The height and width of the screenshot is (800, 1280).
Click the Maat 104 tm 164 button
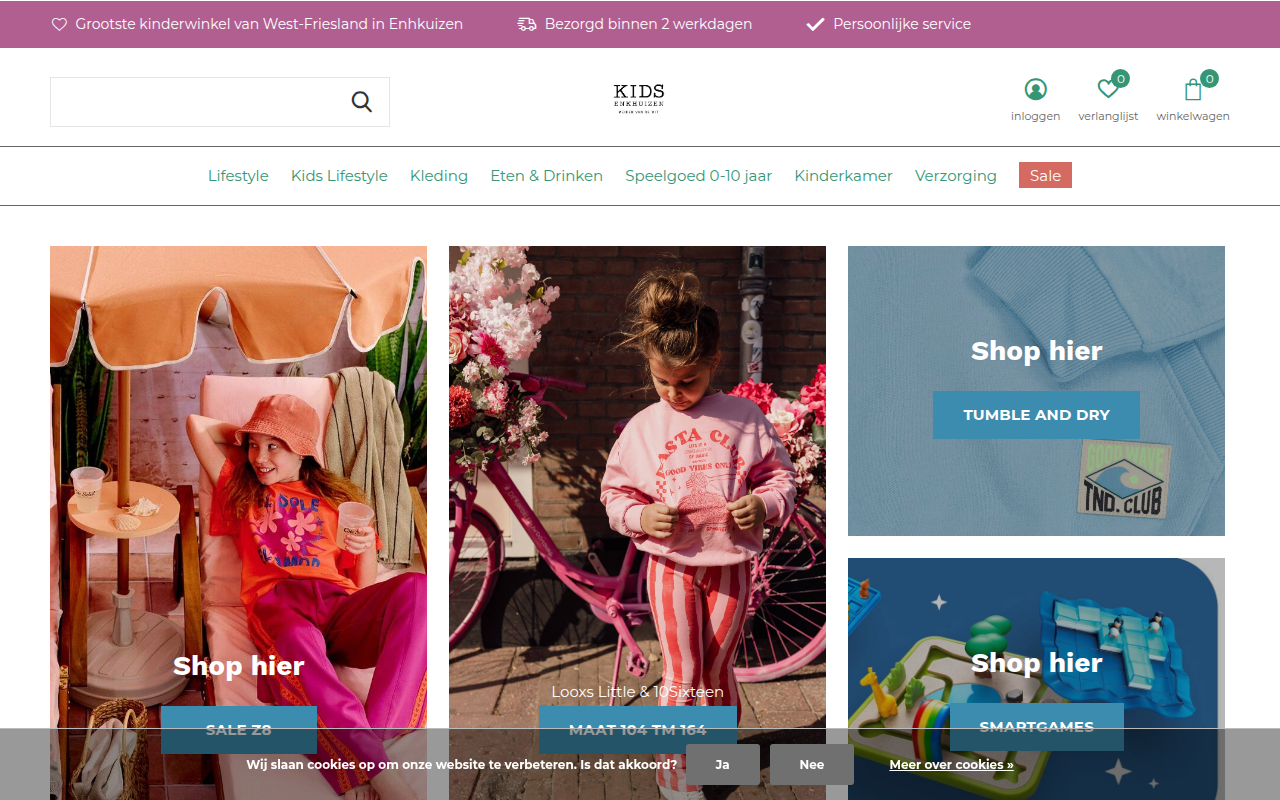tap(638, 730)
